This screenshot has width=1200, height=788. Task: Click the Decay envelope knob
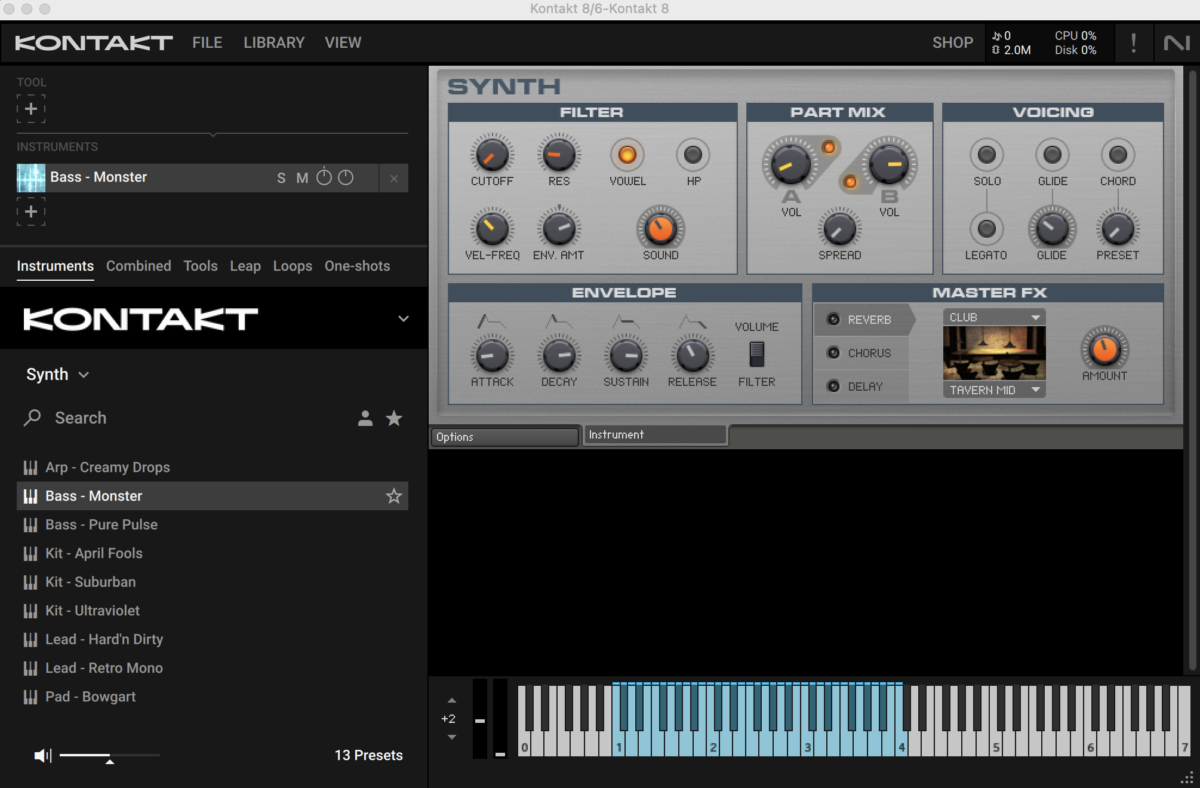tap(558, 355)
